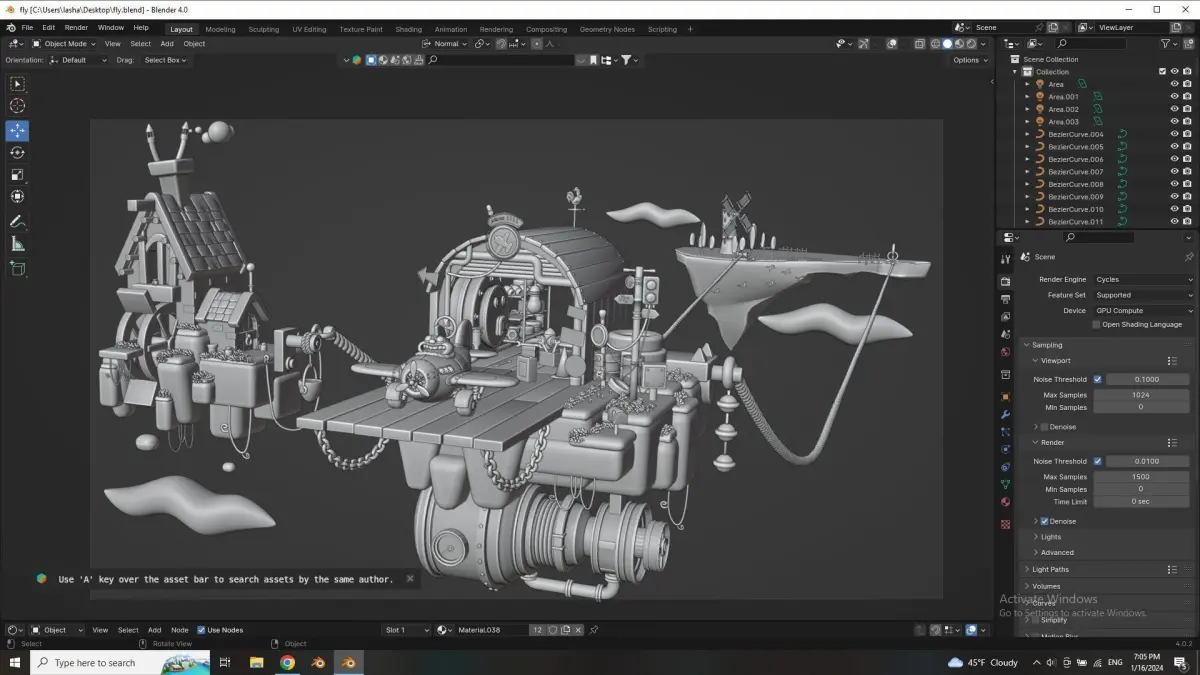Select the Transform tool

(x=17, y=197)
